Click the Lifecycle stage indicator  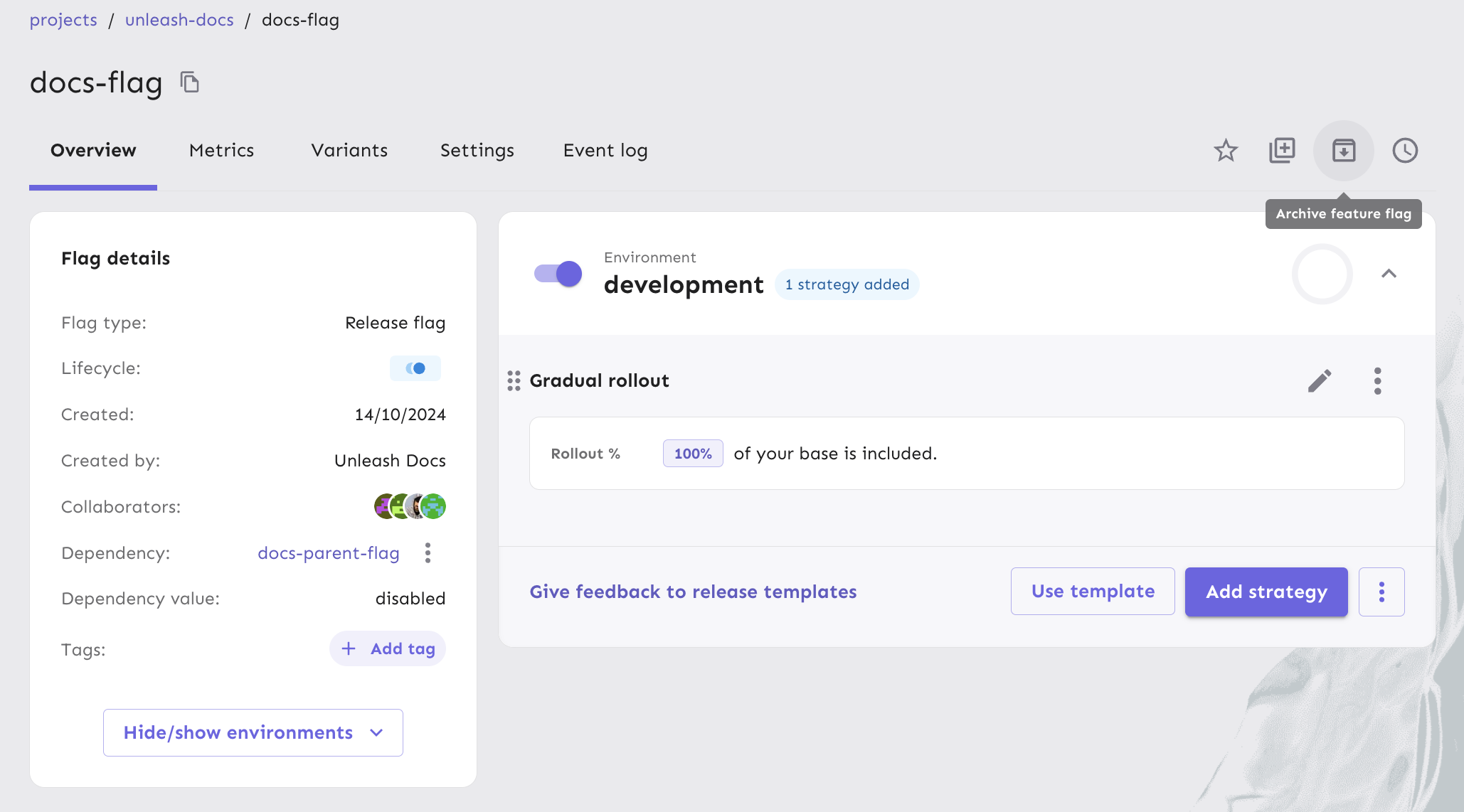(x=415, y=368)
